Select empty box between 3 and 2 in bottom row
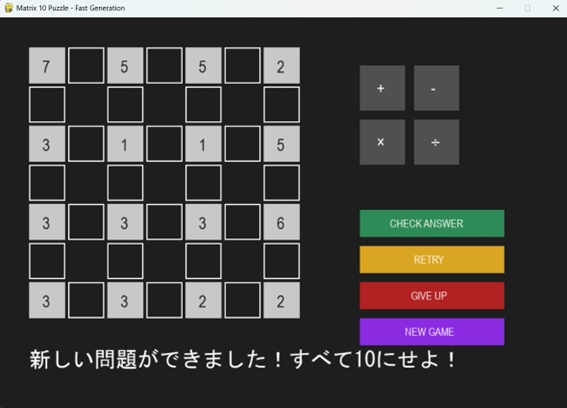Screen dimensions: 567x408 [x=164, y=300]
